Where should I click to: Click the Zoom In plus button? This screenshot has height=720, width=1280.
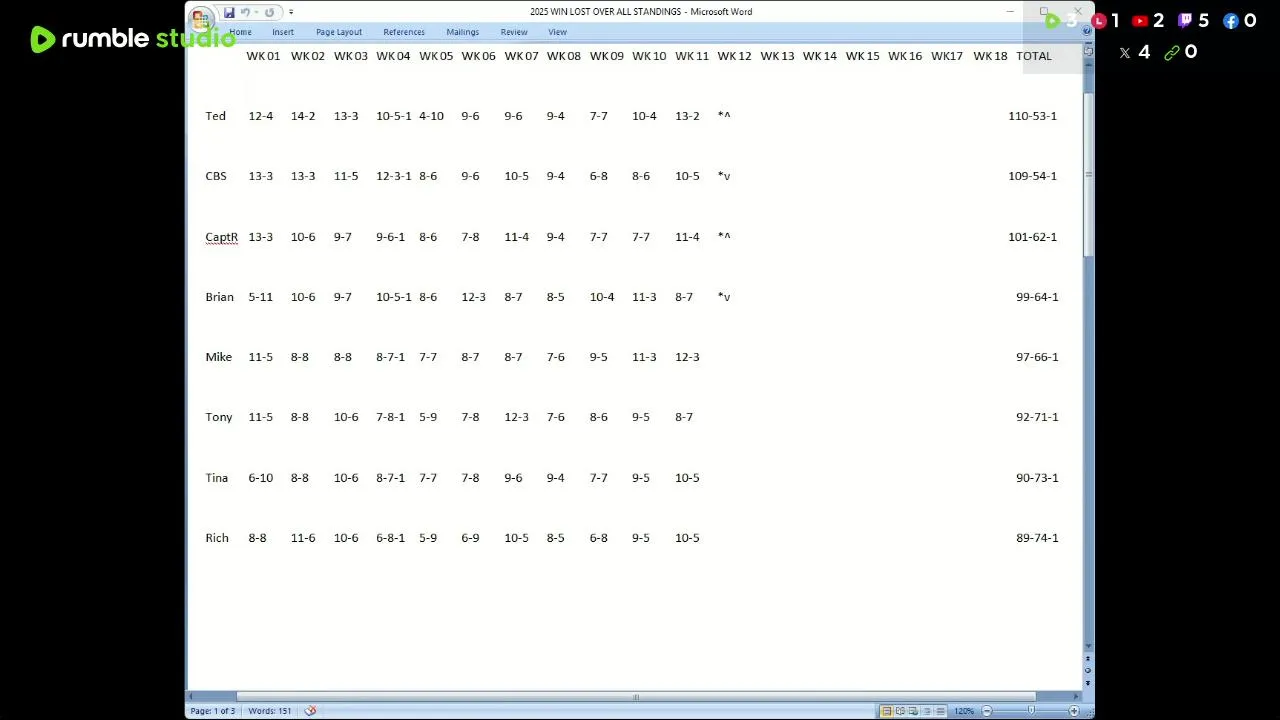click(1074, 711)
